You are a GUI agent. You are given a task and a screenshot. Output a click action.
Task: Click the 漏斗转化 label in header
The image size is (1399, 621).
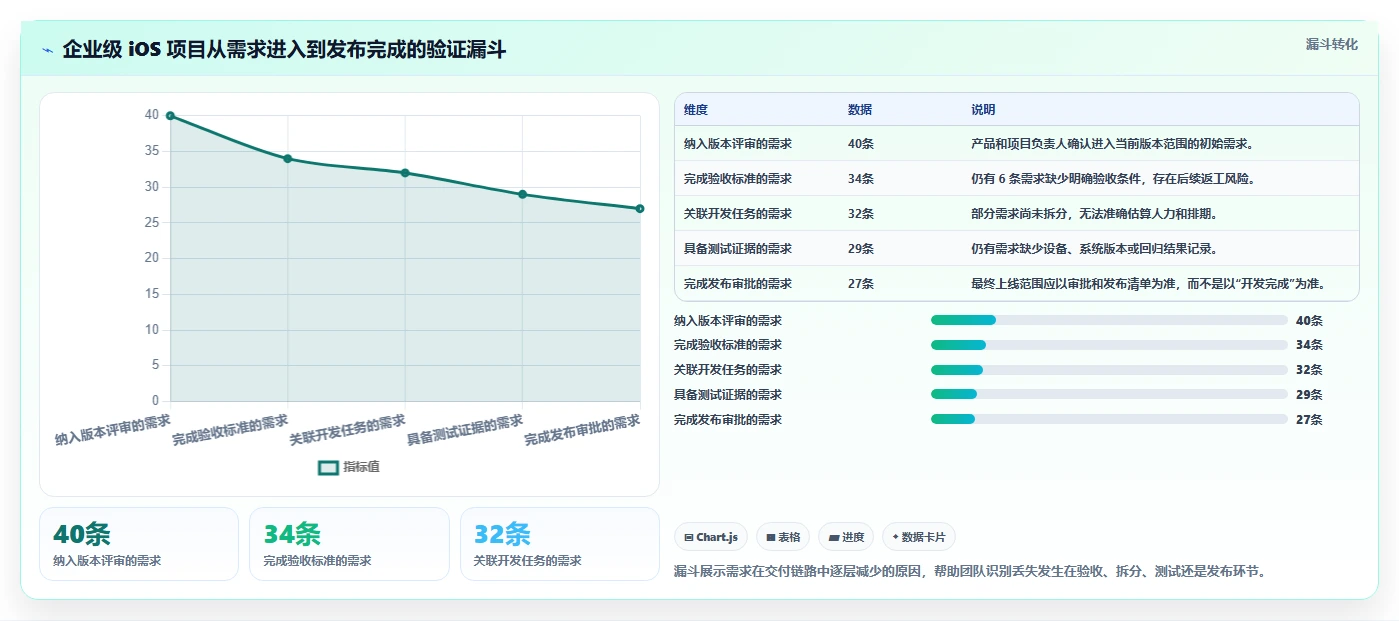(1332, 44)
